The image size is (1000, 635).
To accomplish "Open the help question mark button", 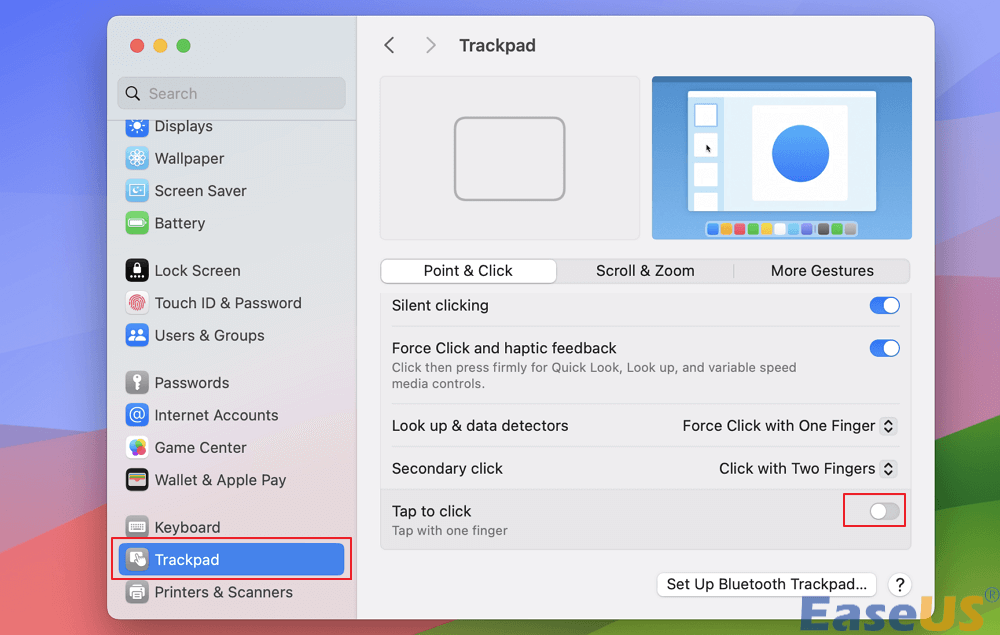I will click(899, 584).
